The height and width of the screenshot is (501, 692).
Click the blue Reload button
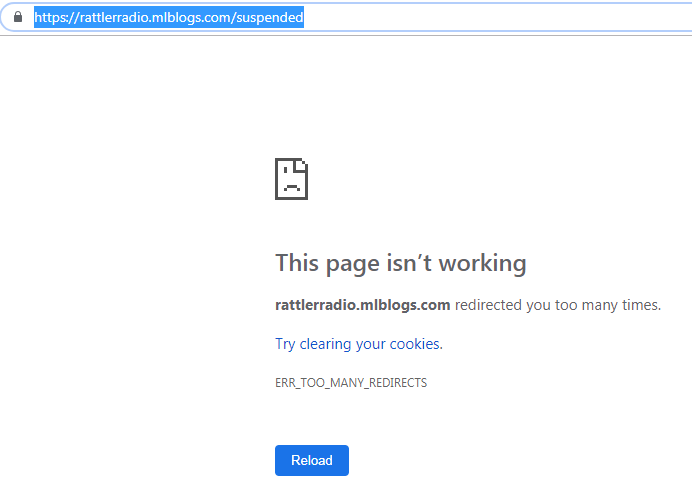point(312,460)
